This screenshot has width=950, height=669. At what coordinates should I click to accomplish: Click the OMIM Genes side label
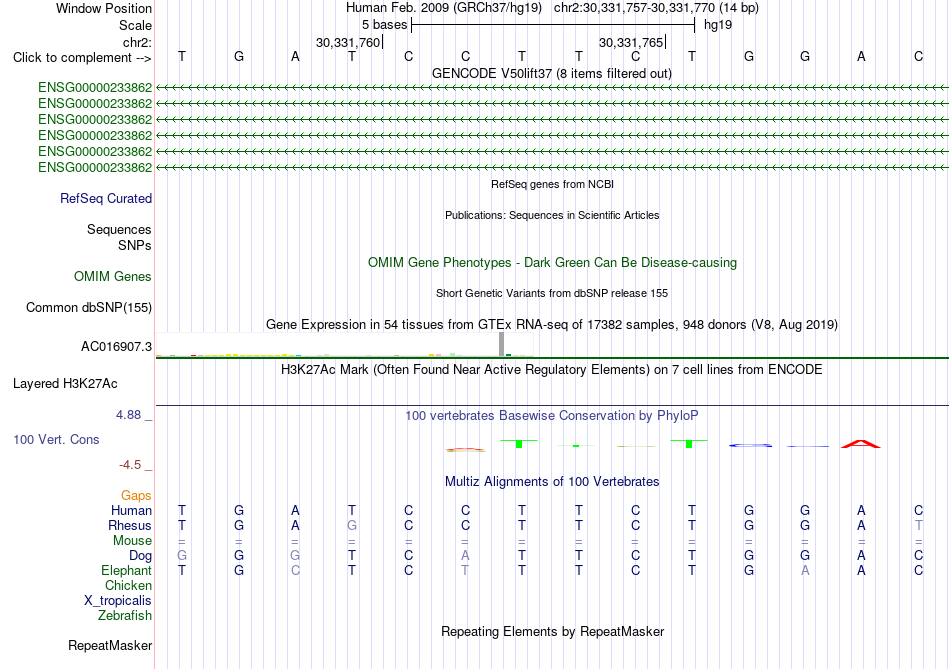[113, 276]
